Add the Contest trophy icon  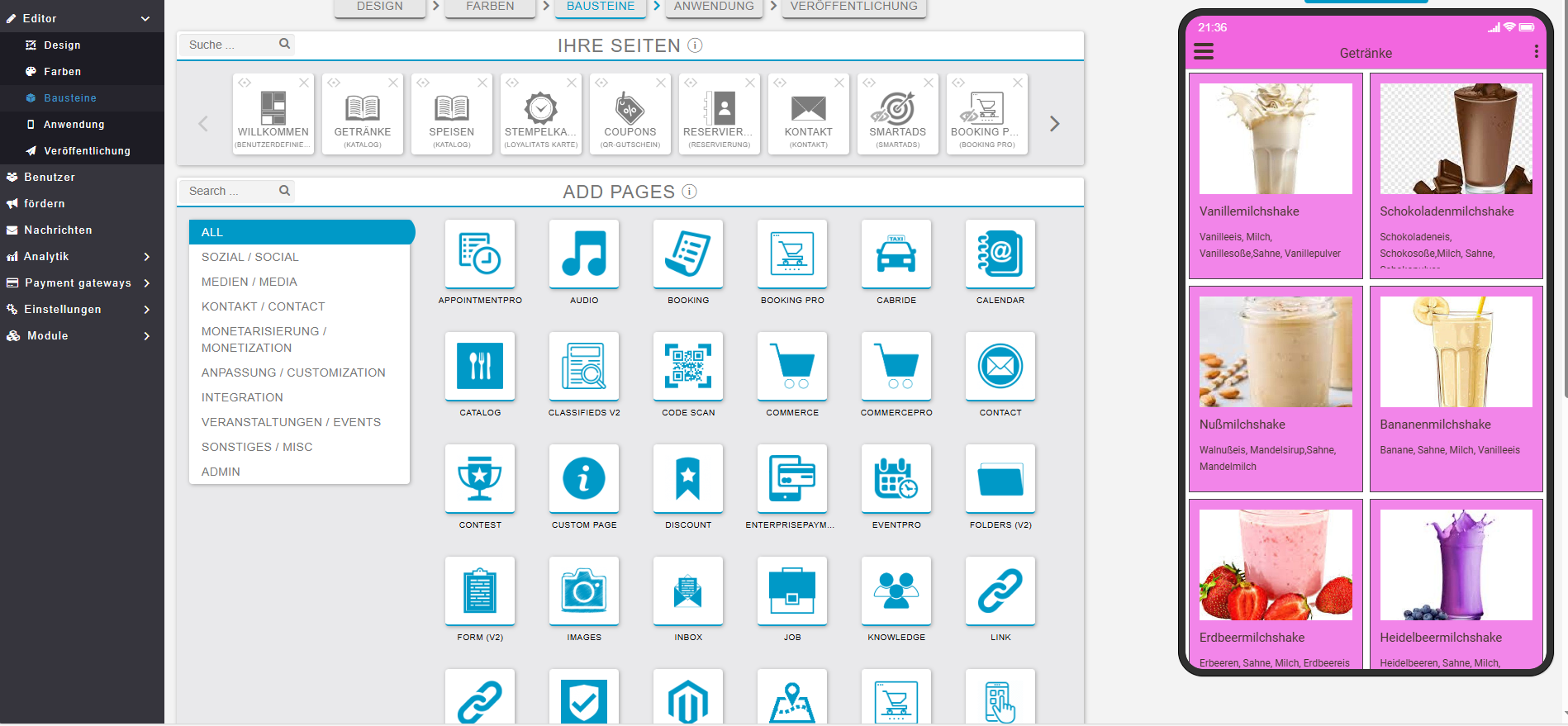tap(480, 478)
